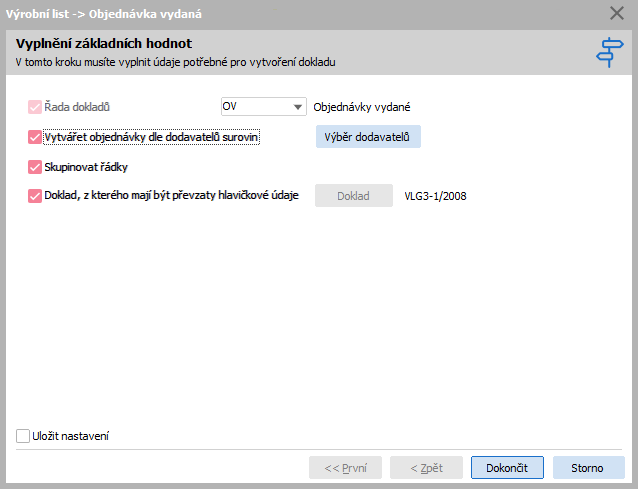
Task: Go back with the Zpět button
Action: coord(426,468)
